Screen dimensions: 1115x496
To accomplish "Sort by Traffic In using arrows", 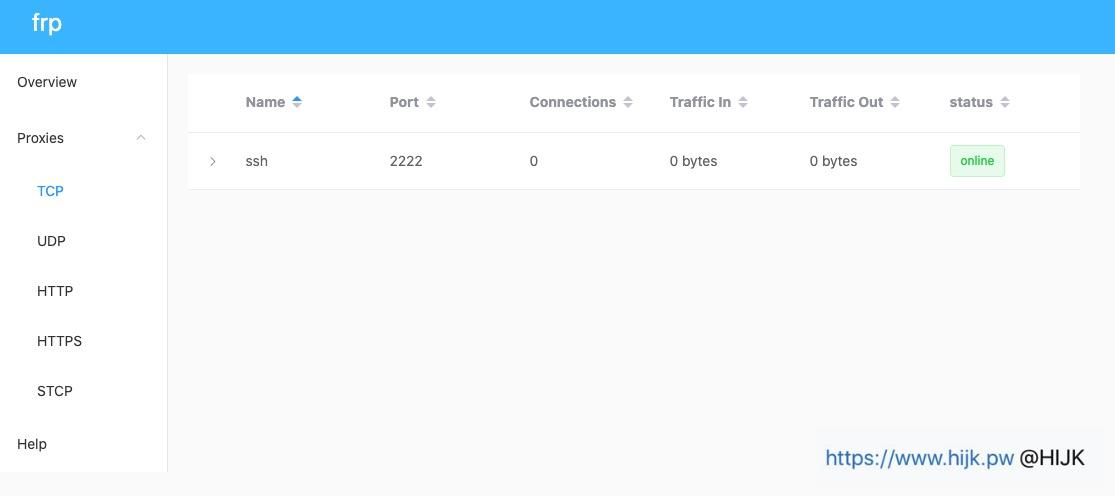I will (743, 102).
